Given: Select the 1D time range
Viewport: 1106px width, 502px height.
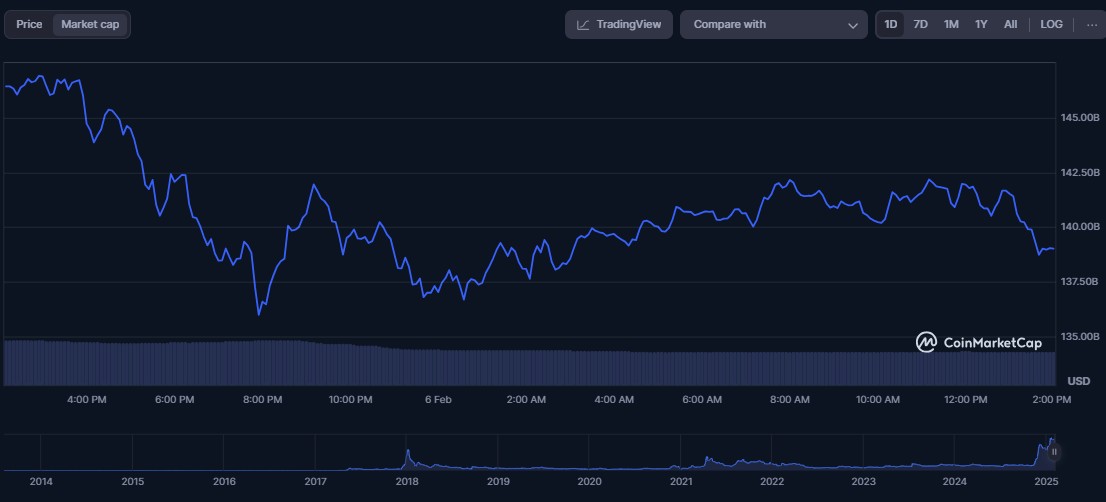Looking at the screenshot, I should coord(891,24).
